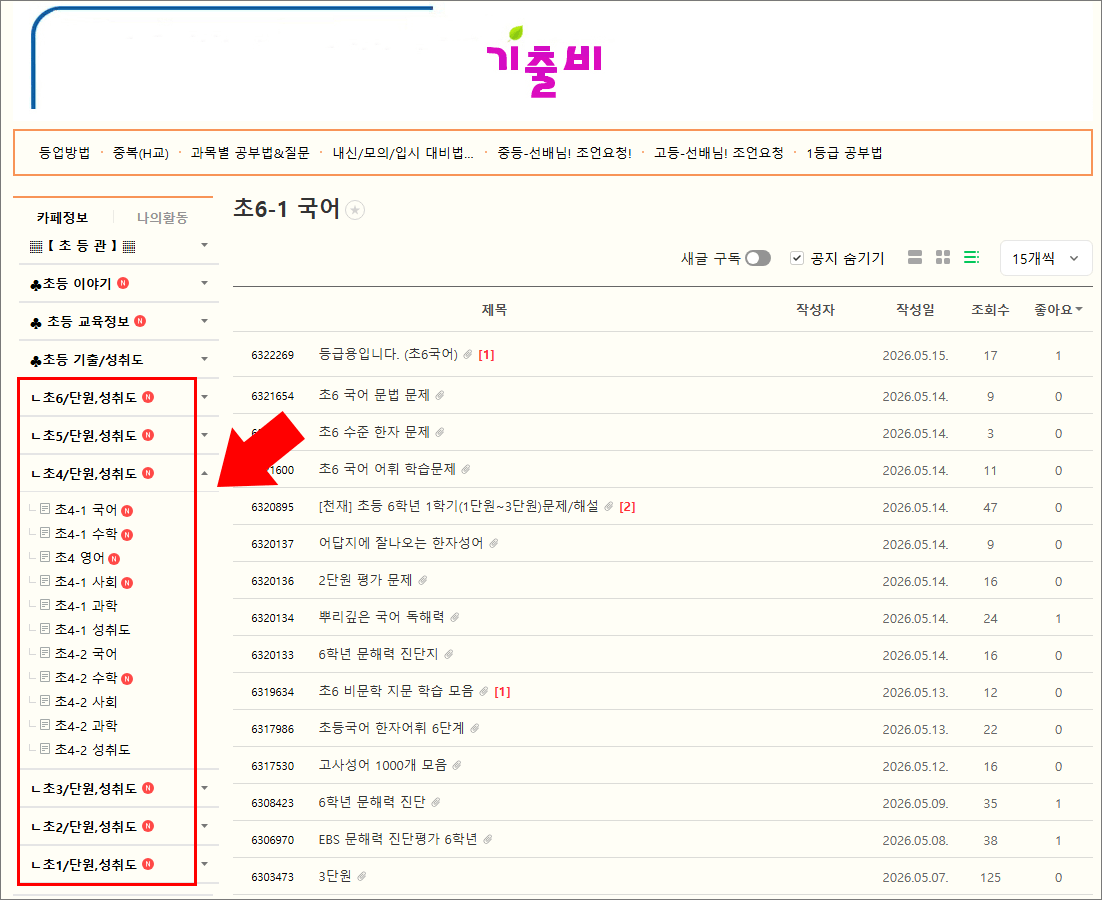The width and height of the screenshot is (1102, 900).
Task: Open the 초4 영어 board
Action: click(x=79, y=558)
